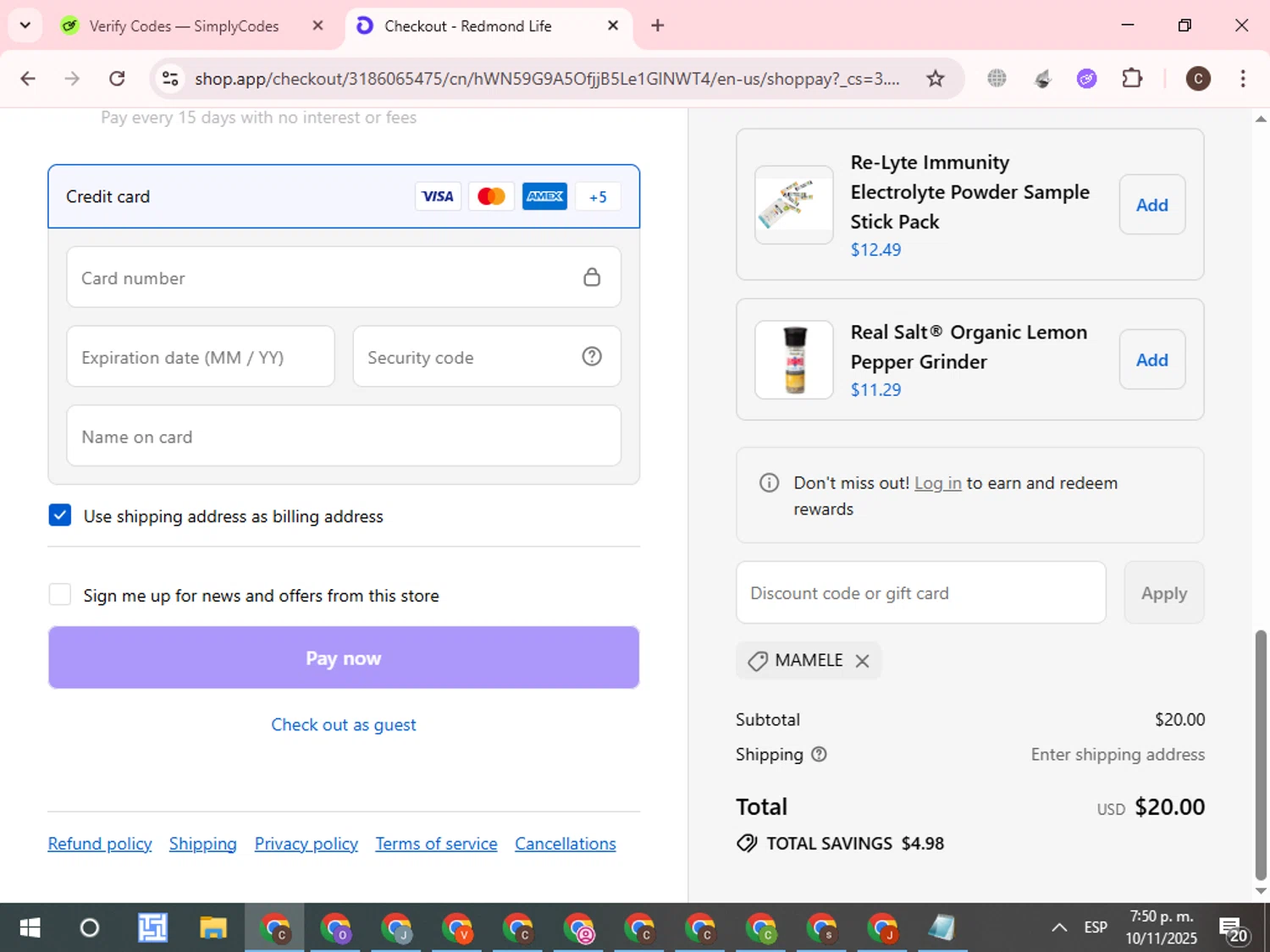Open the Chrome extensions puzzle icon
The height and width of the screenshot is (952, 1270).
coord(1132,79)
